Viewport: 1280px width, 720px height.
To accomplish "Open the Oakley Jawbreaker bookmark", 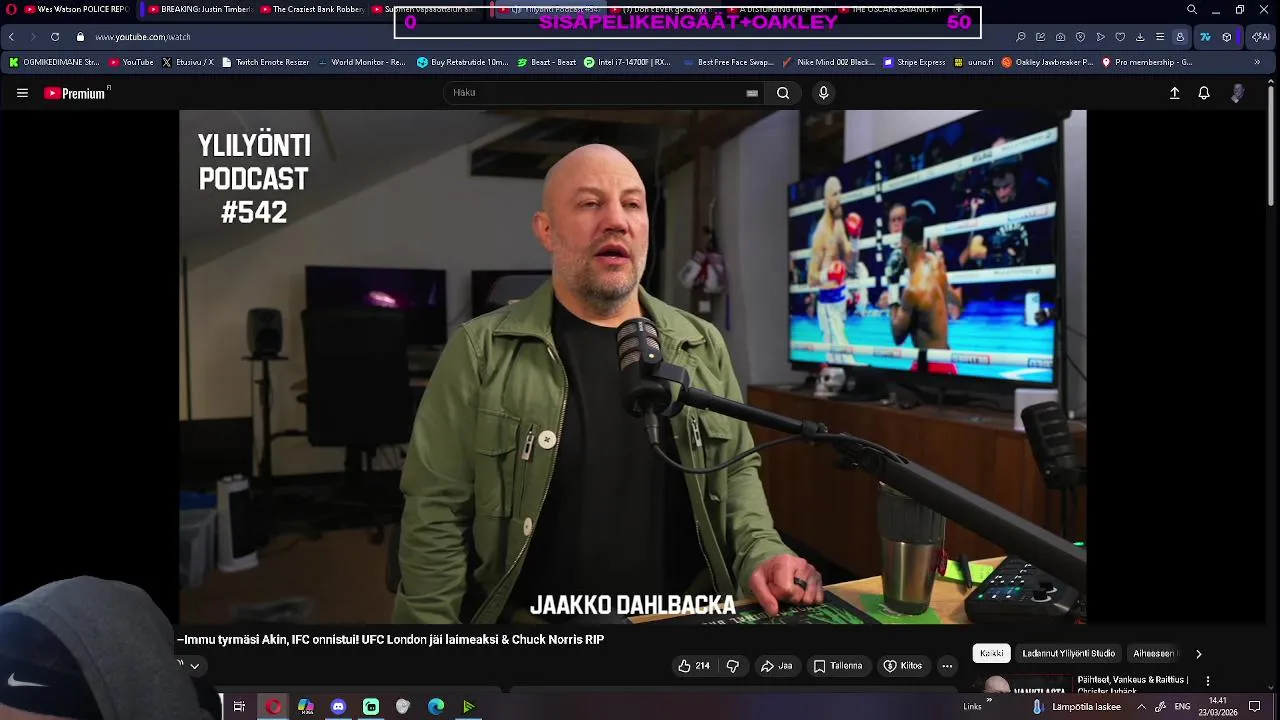I will coord(1047,62).
